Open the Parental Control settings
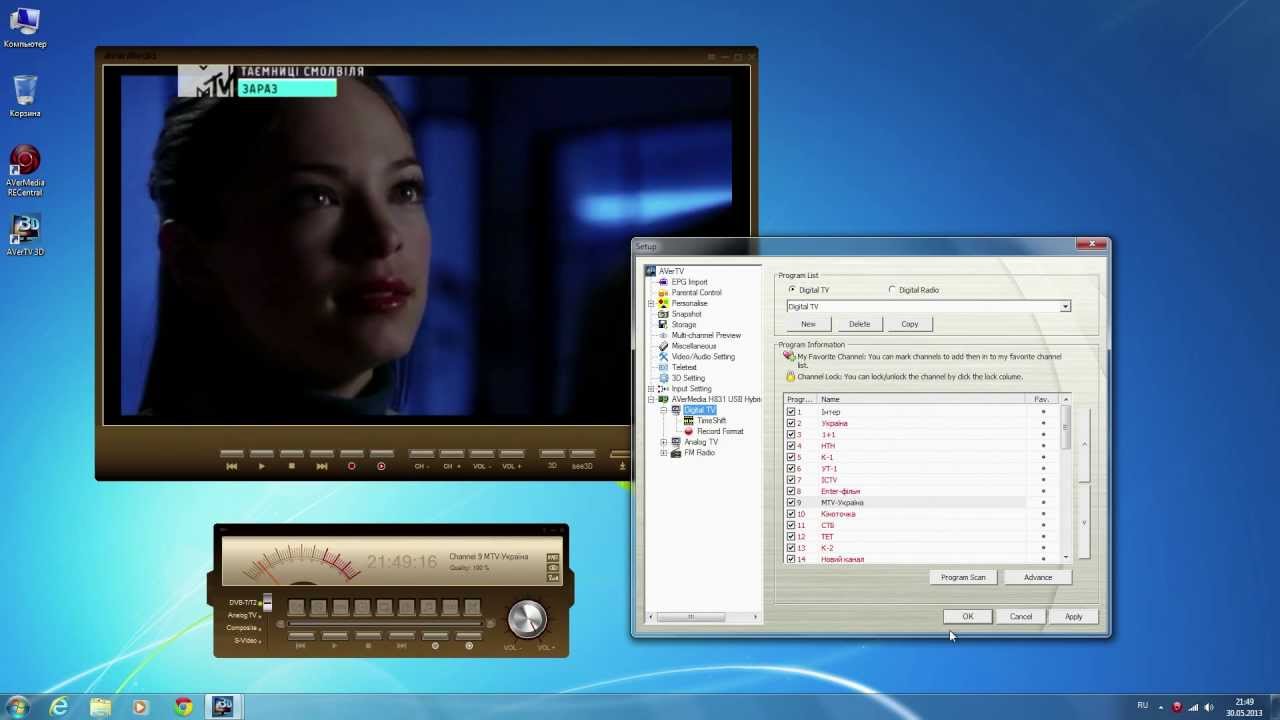The width and height of the screenshot is (1280, 720). tap(696, 293)
